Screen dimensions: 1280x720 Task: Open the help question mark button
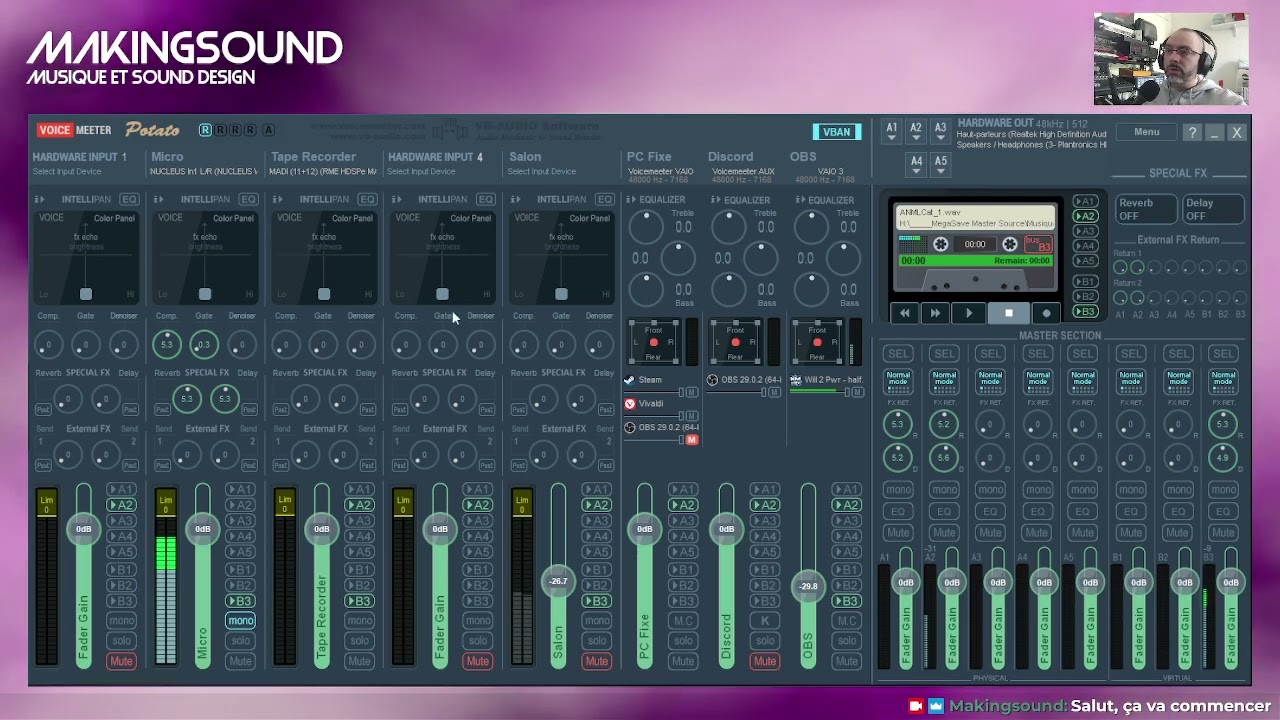click(1192, 132)
